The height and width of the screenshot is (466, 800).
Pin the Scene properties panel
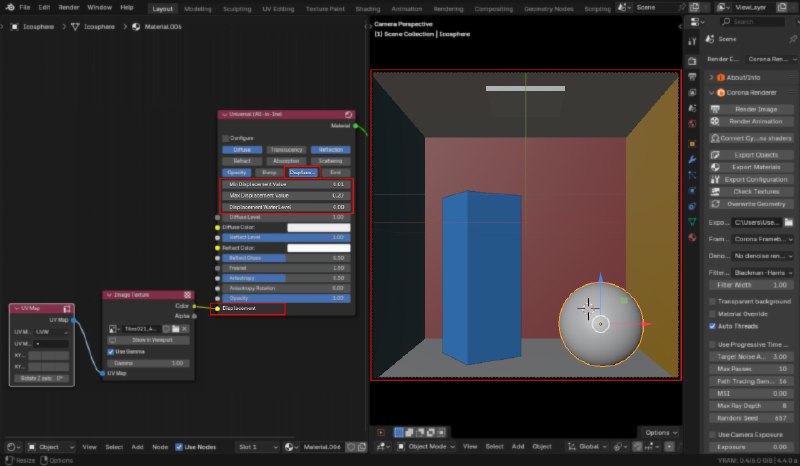[x=792, y=39]
